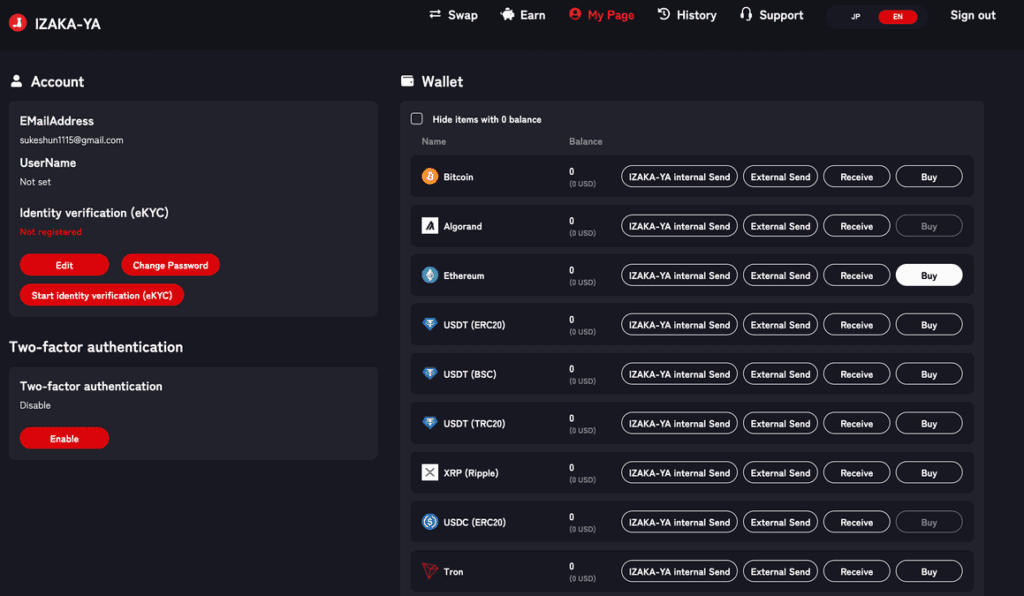The height and width of the screenshot is (596, 1024).
Task: Click the Ethereum coin icon
Action: click(430, 275)
